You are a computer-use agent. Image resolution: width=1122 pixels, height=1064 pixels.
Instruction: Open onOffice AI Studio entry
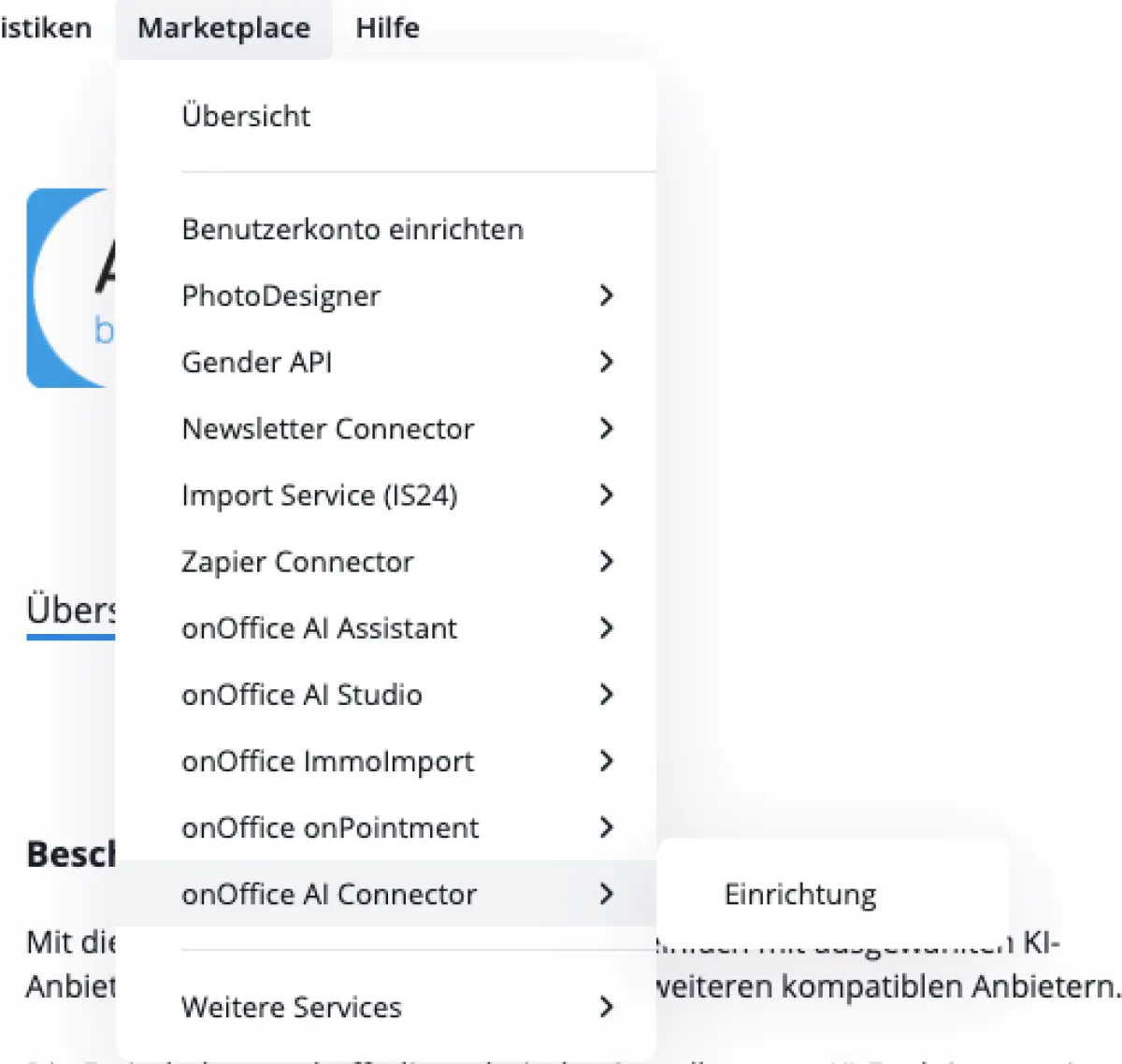click(386, 694)
